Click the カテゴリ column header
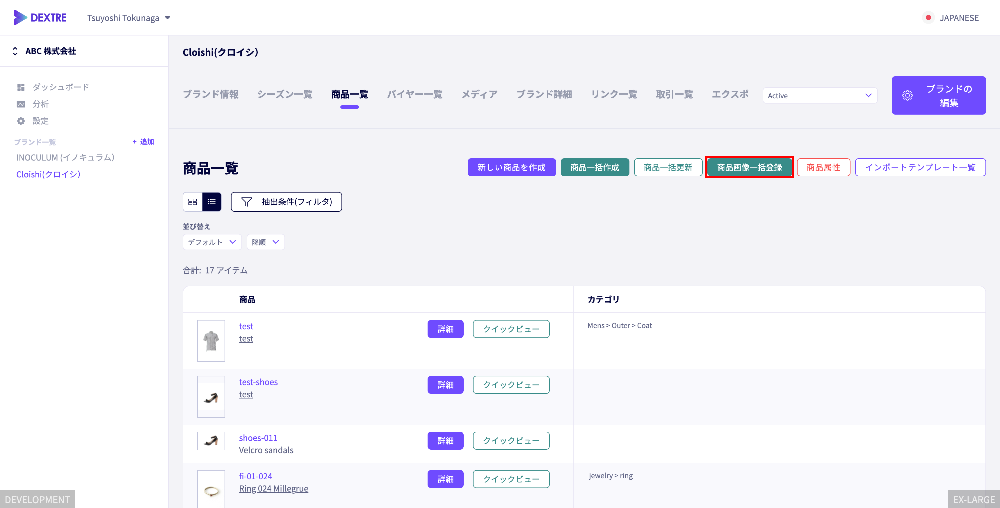Viewport: 1000px width, 508px height. (x=603, y=299)
